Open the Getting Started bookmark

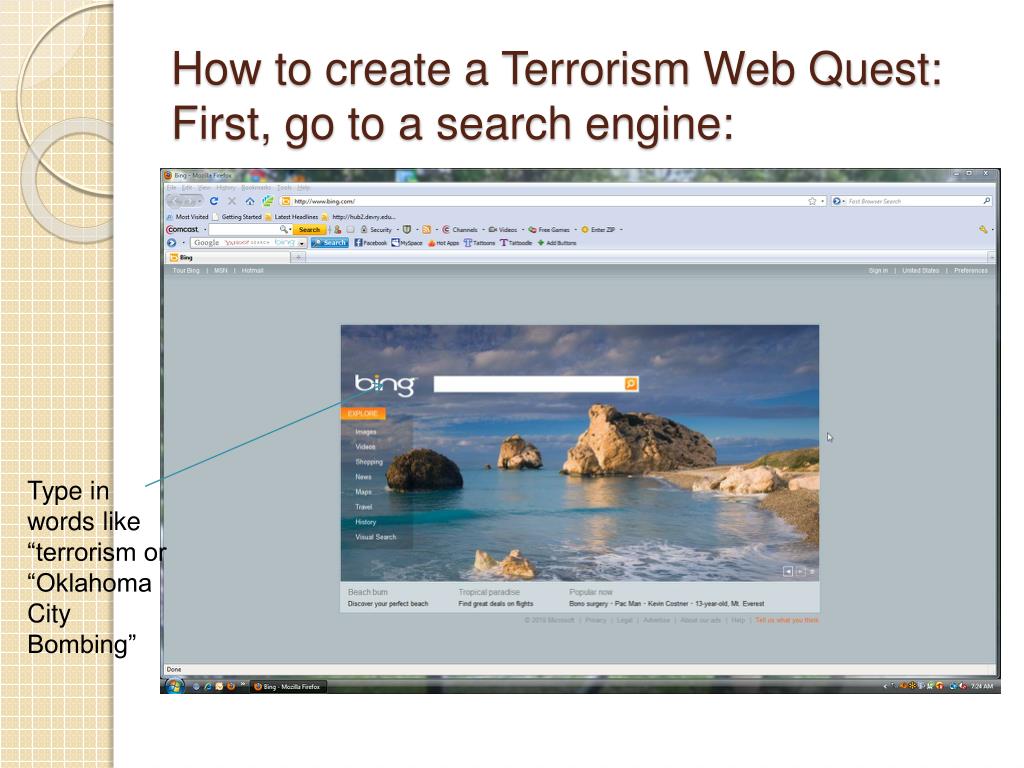(x=236, y=217)
